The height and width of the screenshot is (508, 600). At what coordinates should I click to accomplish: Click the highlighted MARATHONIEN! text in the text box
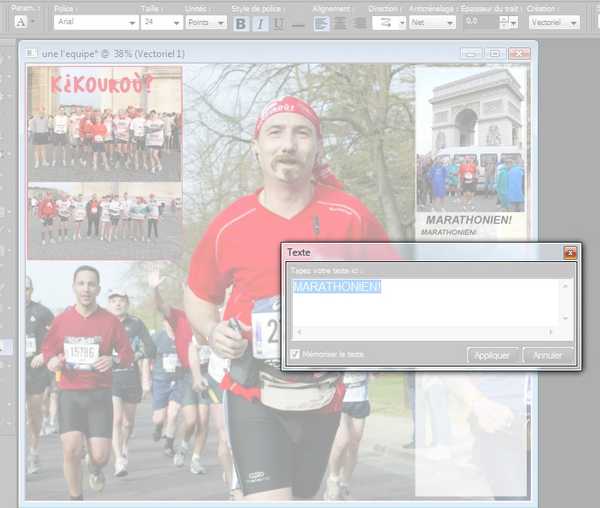point(337,286)
